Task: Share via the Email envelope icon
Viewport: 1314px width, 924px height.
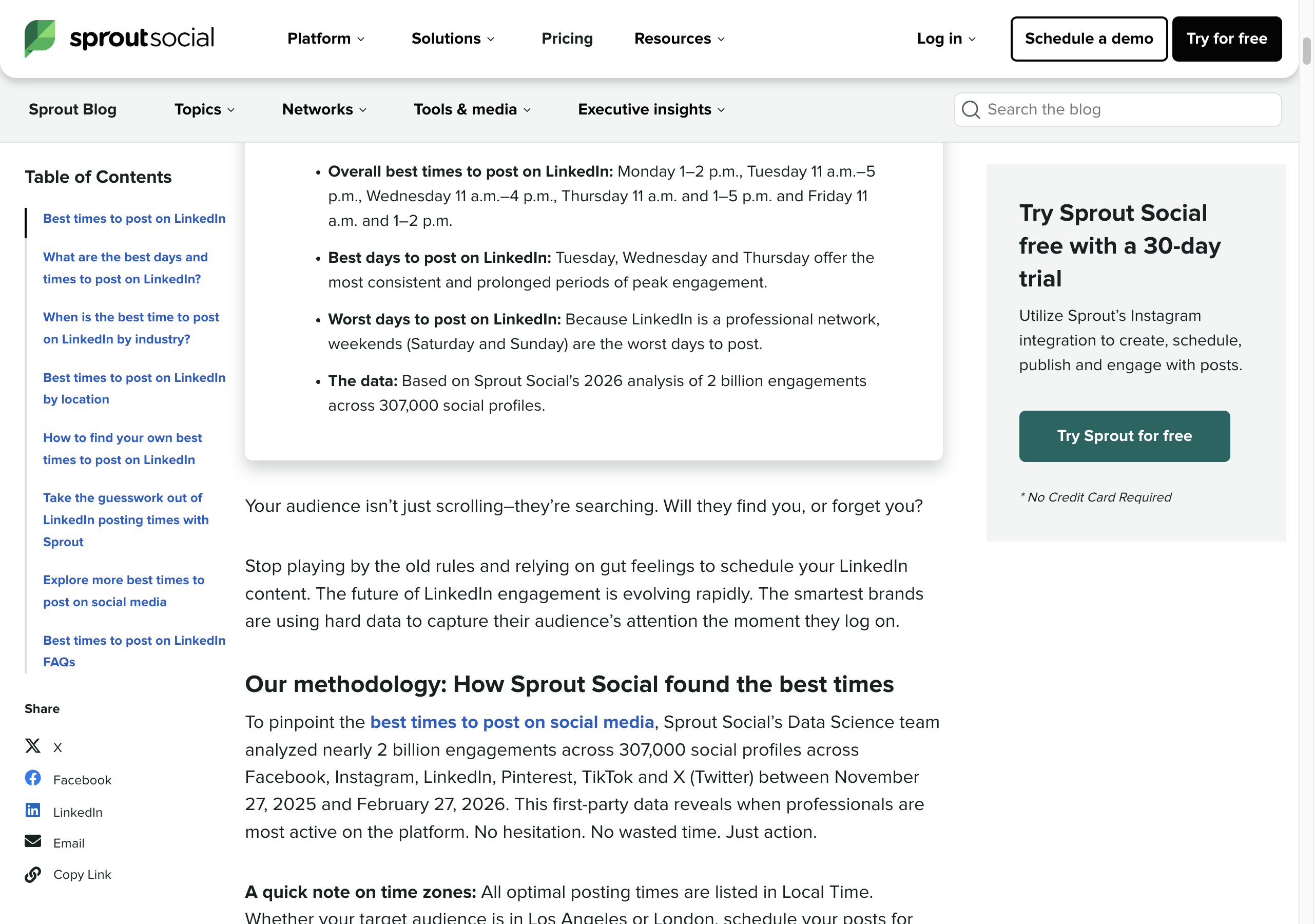Action: [33, 841]
